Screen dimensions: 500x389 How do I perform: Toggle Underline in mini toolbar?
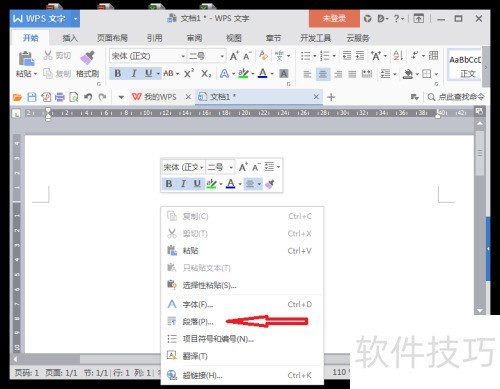(197, 184)
